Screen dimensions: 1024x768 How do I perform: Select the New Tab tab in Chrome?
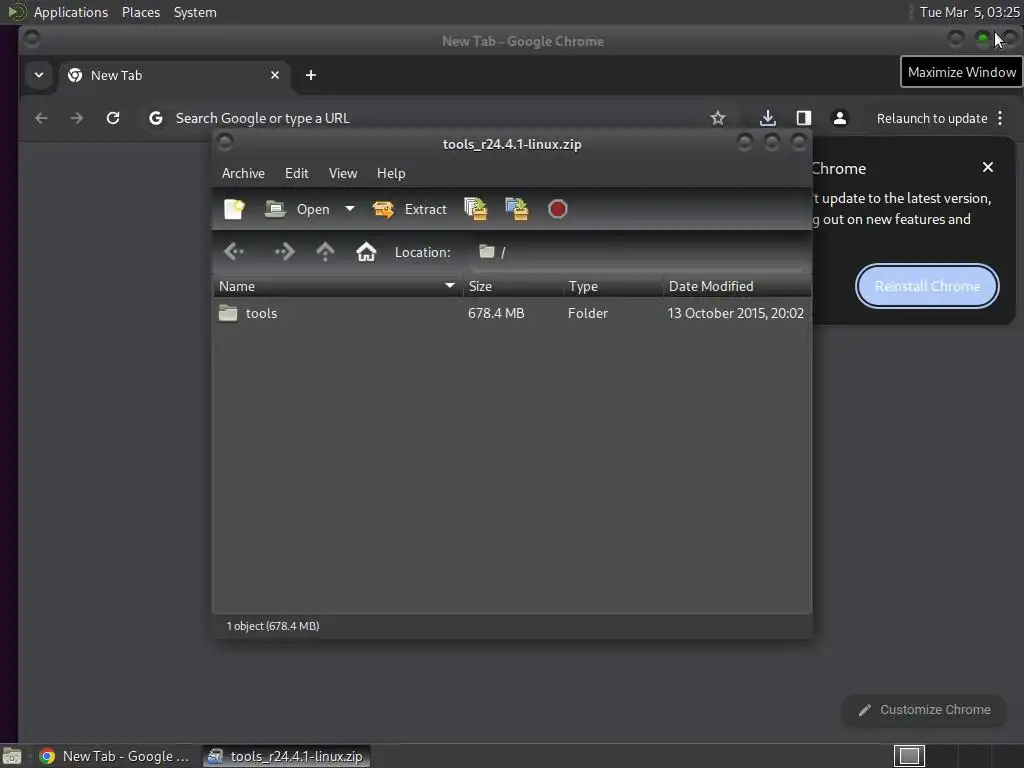174,75
